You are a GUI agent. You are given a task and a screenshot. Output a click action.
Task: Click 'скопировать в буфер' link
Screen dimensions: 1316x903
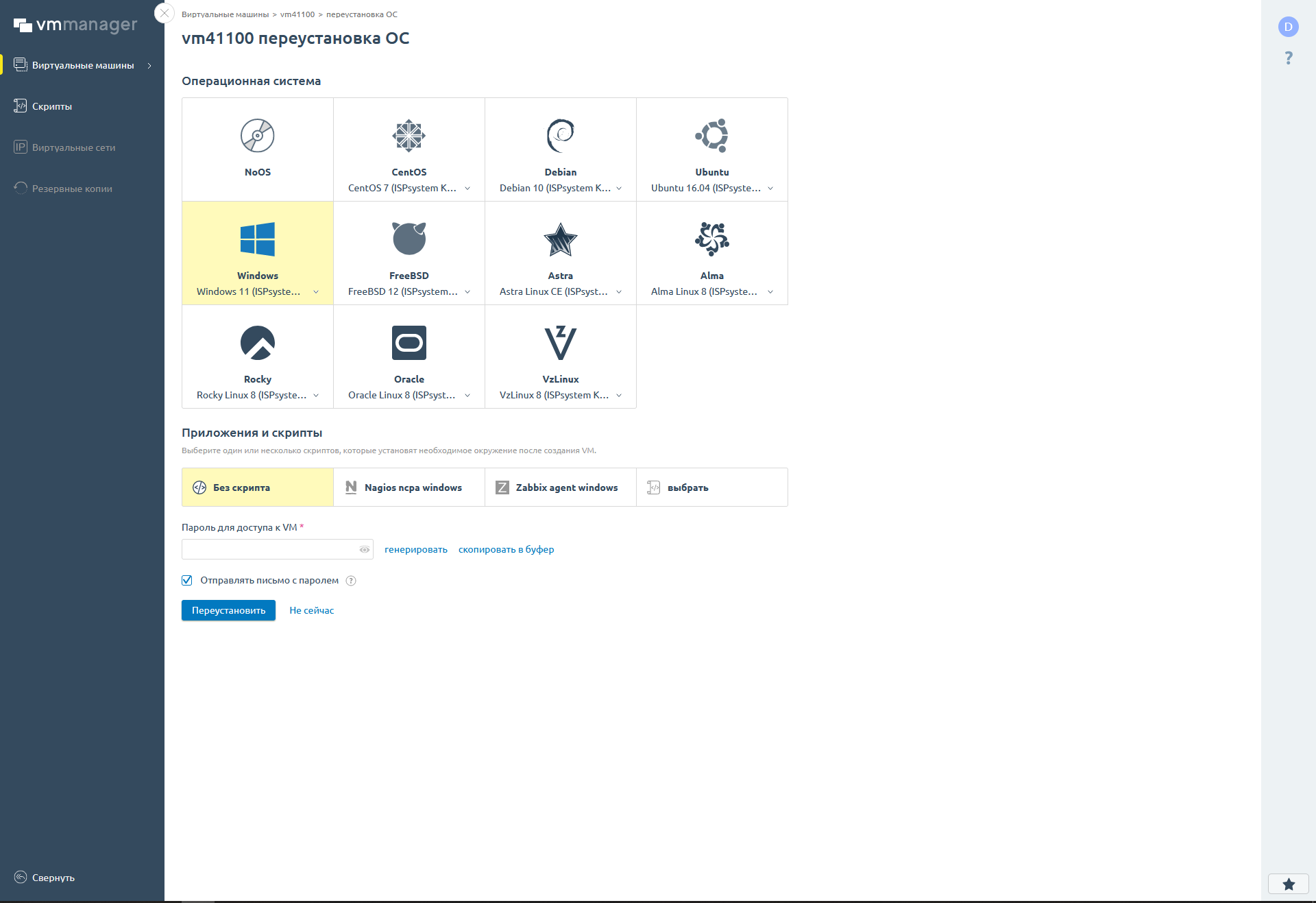coord(506,549)
